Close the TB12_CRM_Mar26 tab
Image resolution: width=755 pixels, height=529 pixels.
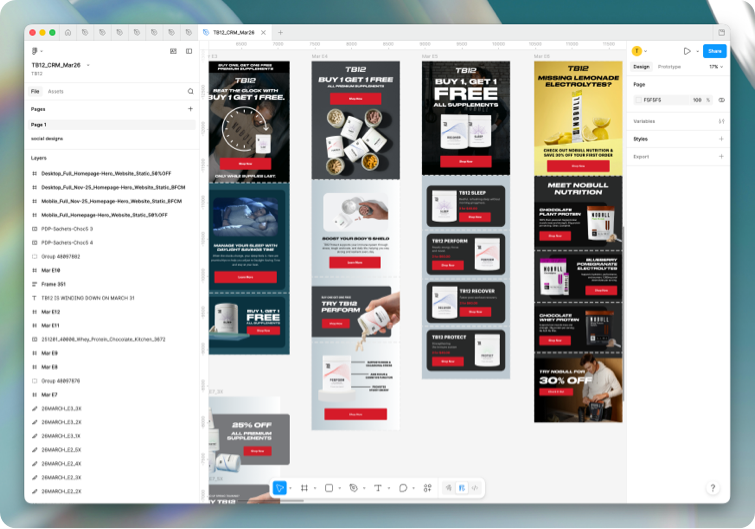pyautogui.click(x=263, y=33)
